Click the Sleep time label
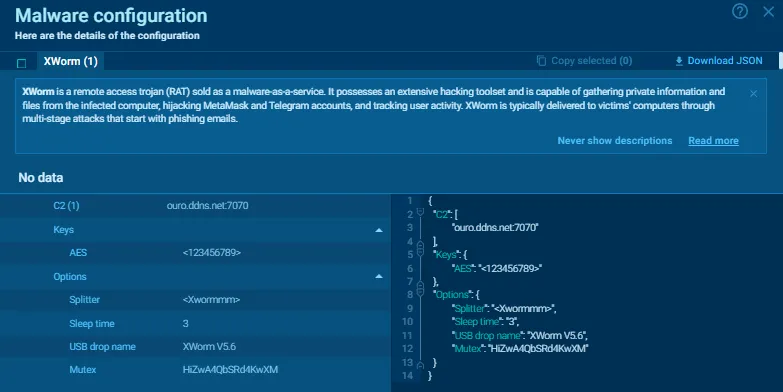Image resolution: width=783 pixels, height=392 pixels. (92, 324)
